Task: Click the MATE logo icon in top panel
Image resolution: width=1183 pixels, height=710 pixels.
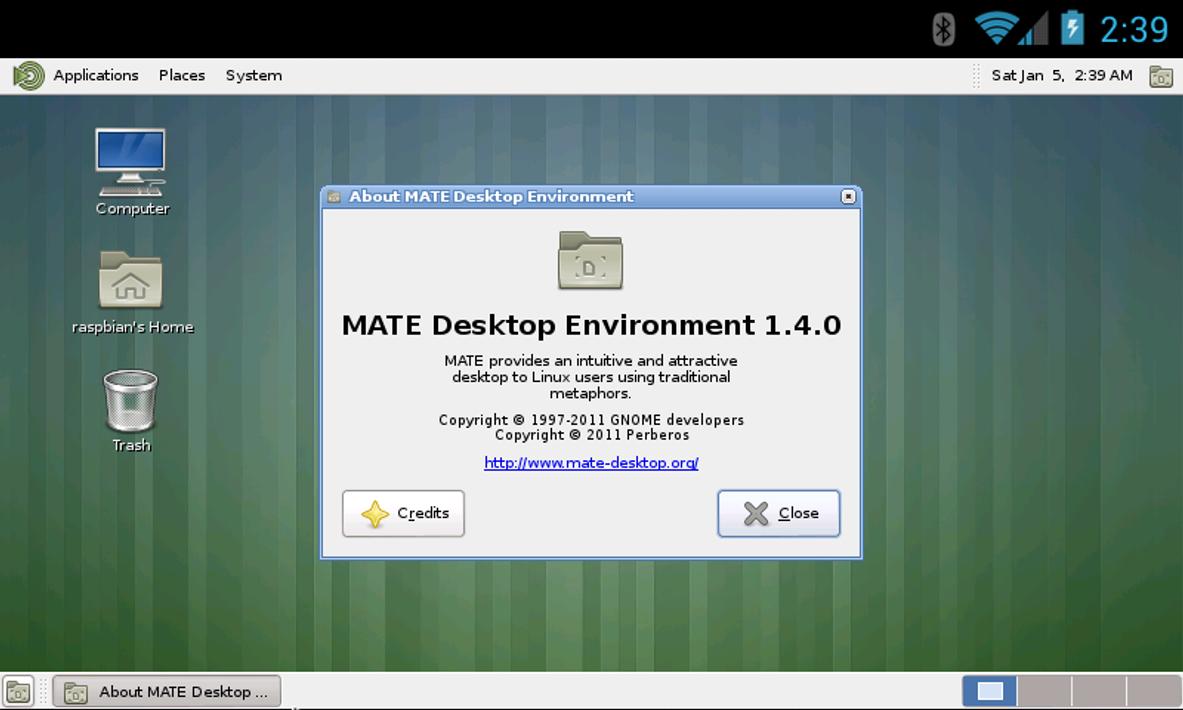Action: 29,75
